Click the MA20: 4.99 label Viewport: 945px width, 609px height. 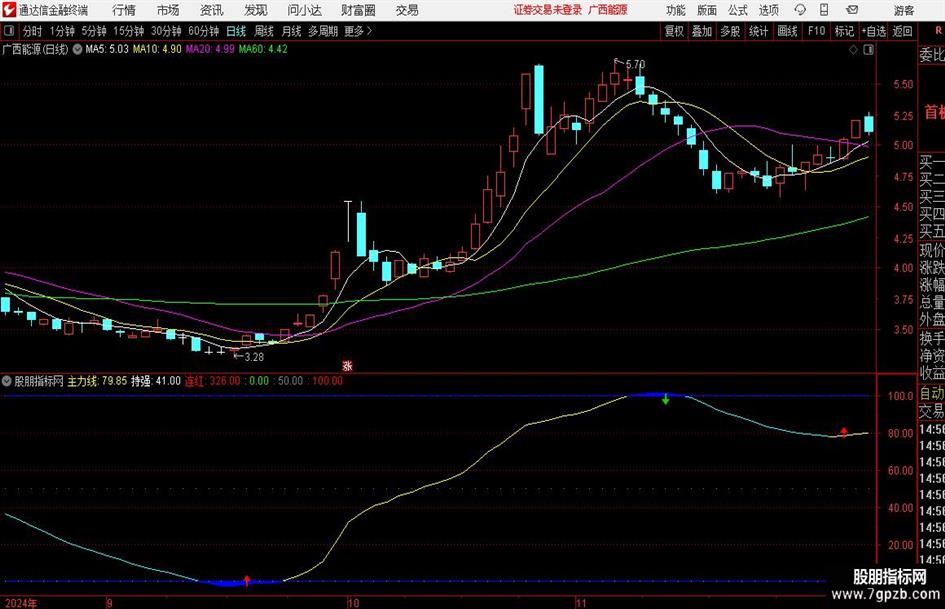210,49
